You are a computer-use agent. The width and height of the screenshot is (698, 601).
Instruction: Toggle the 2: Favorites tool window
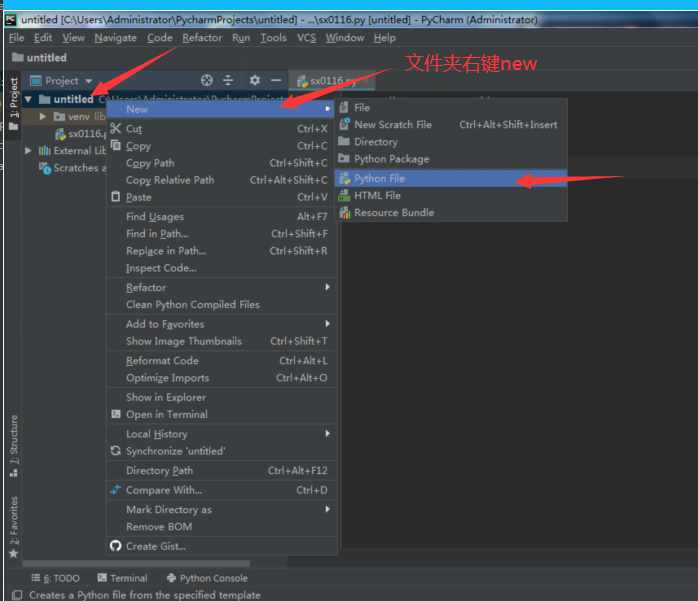point(14,525)
